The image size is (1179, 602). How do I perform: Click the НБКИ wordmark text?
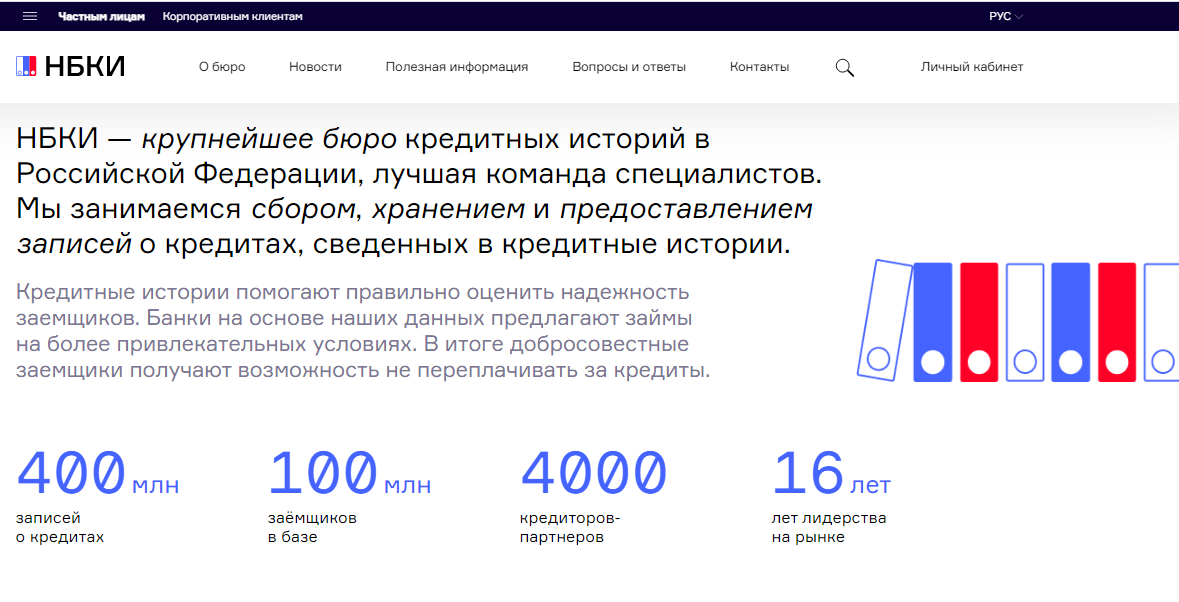click(85, 67)
